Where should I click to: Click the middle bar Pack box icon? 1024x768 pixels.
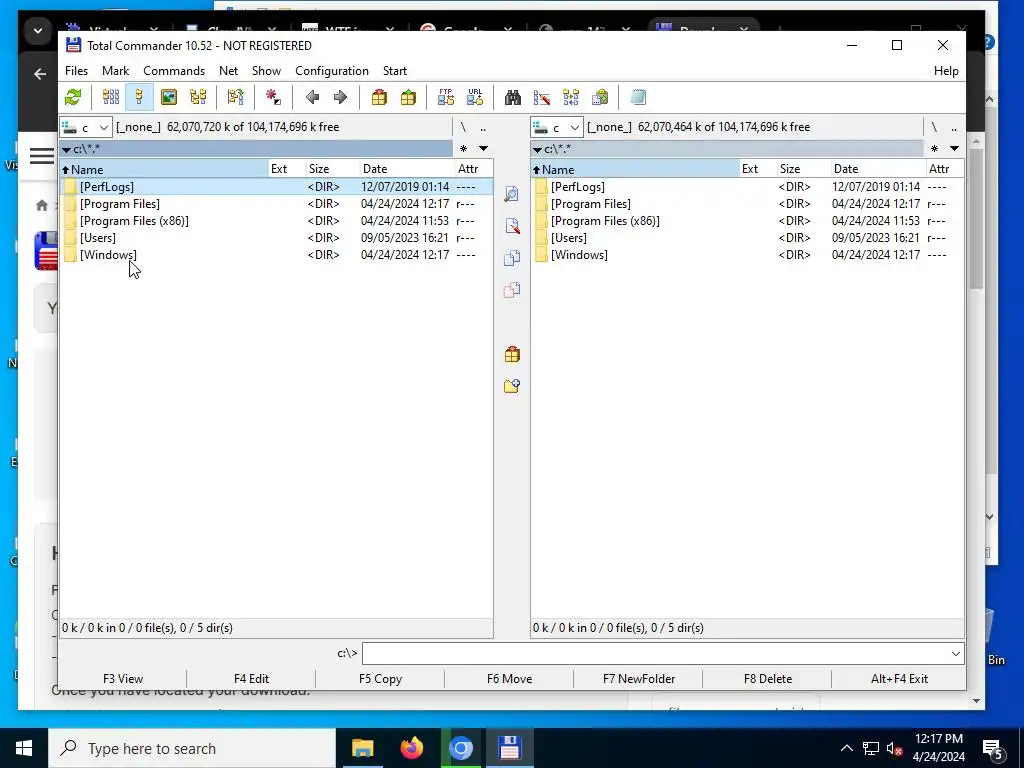[x=512, y=355]
